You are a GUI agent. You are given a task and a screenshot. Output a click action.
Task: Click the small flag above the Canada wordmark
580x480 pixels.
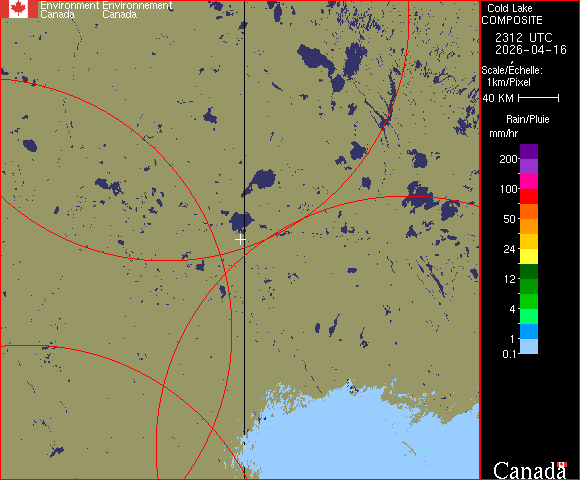(x=562, y=464)
